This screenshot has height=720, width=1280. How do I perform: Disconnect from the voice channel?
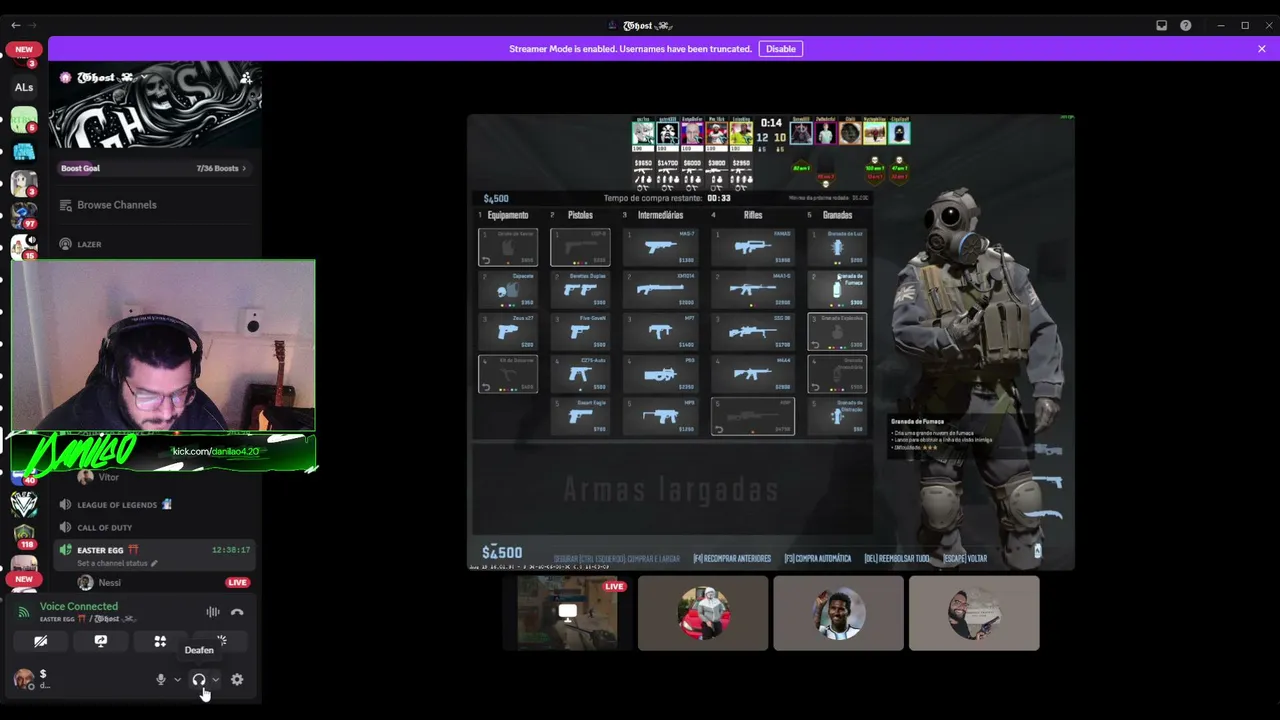tap(237, 612)
